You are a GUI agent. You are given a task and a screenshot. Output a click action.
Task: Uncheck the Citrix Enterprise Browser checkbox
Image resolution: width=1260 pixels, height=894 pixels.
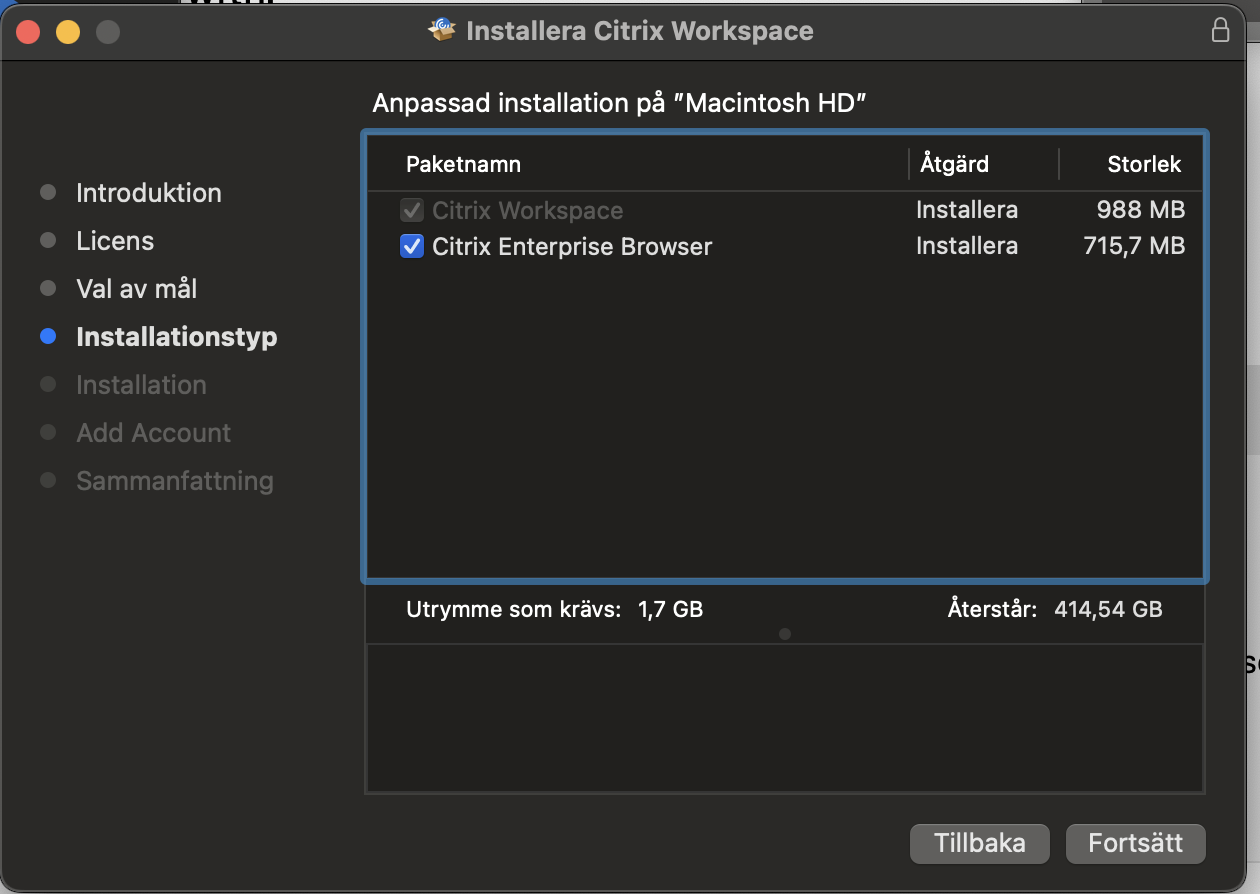[x=411, y=246]
